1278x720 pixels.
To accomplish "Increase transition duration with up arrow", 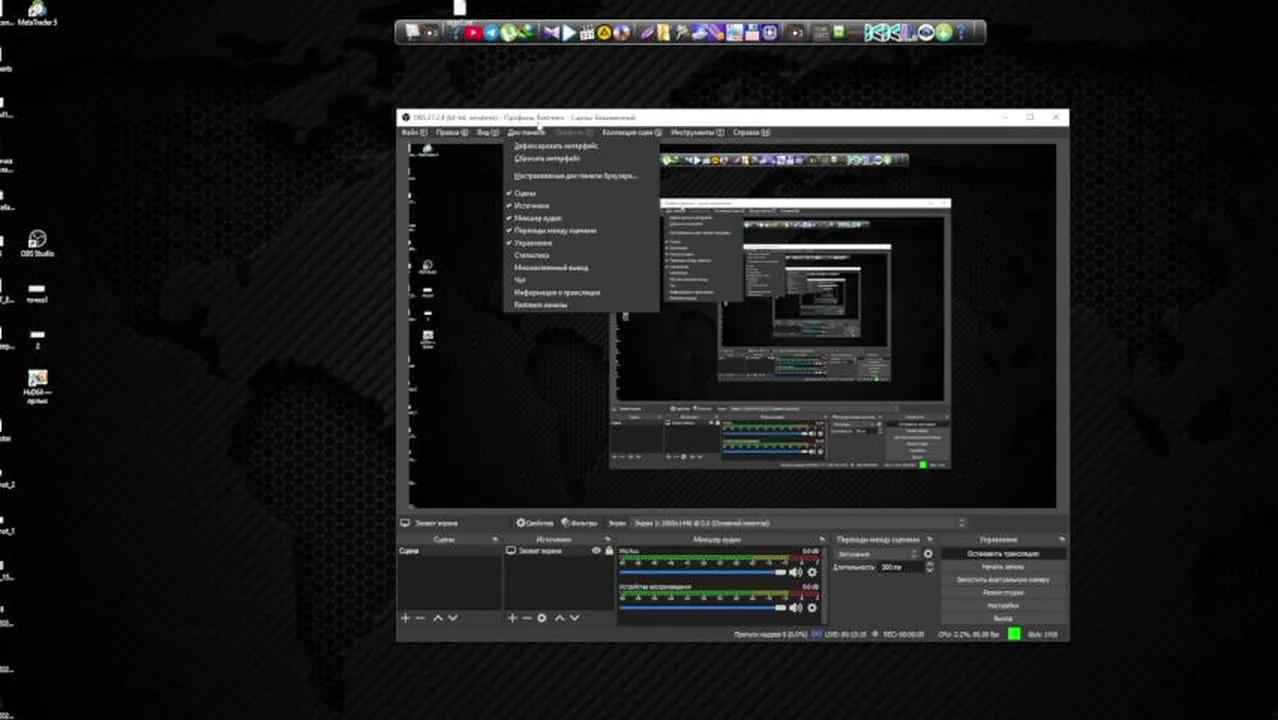I will pos(930,564).
